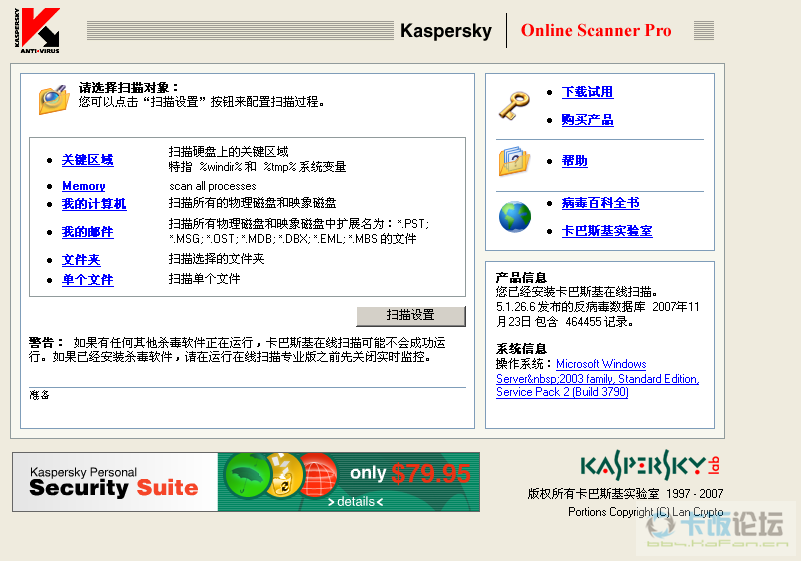
Task: Click the Kaspersky Personal Security Suite banner
Action: [x=246, y=482]
